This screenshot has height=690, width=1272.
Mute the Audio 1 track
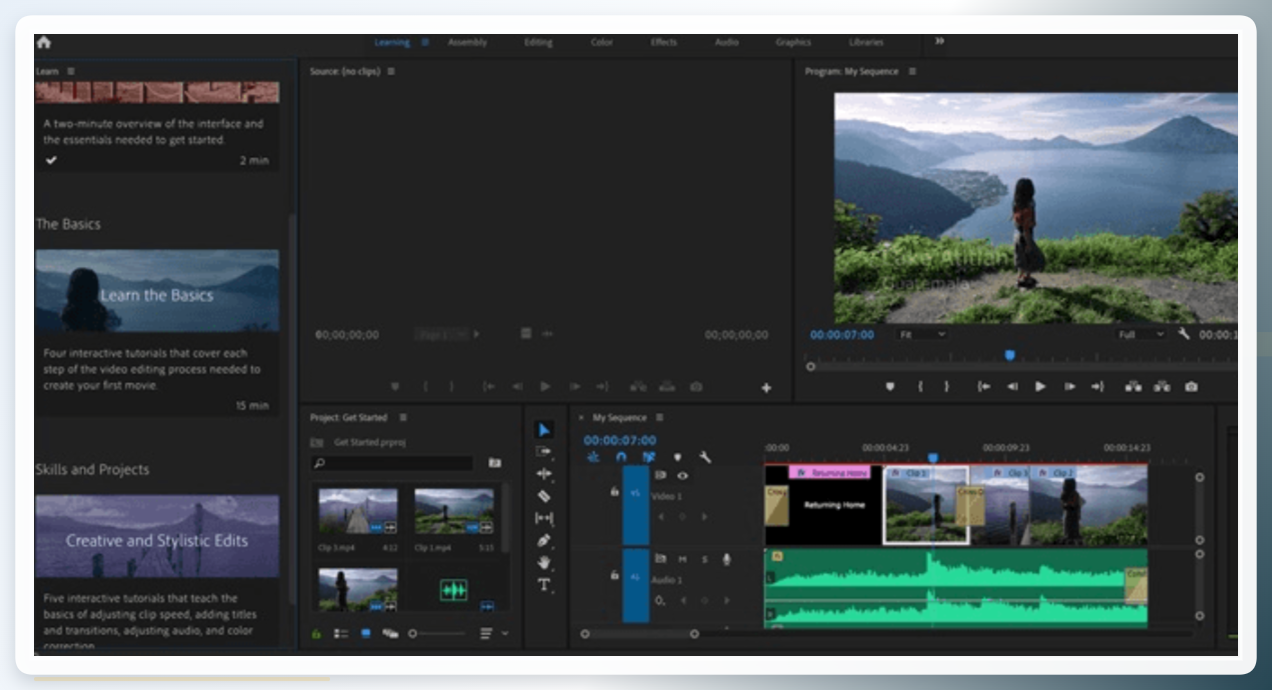coord(682,559)
